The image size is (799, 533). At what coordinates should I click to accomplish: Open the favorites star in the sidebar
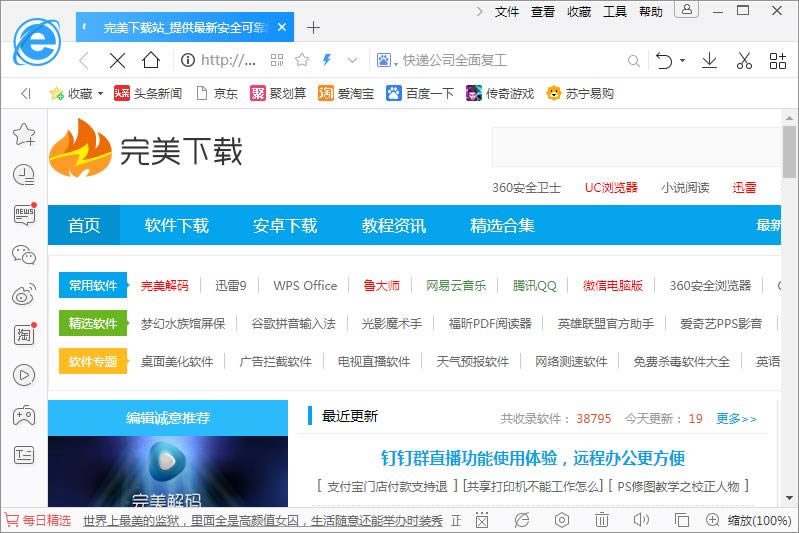[24, 134]
